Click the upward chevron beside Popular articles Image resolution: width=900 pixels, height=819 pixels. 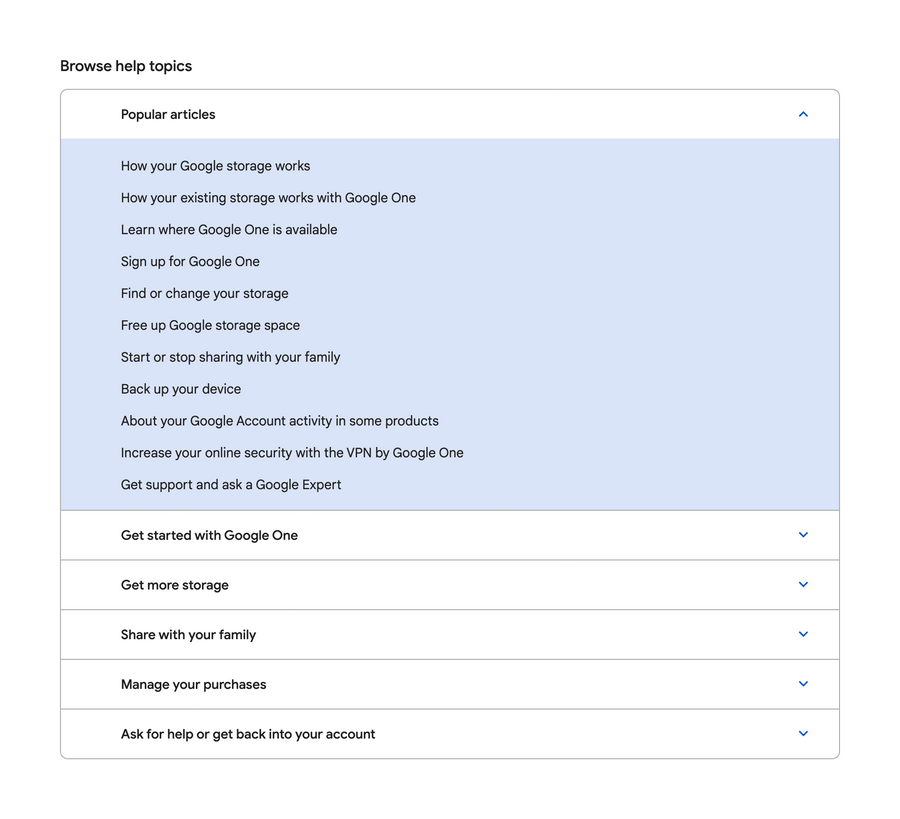(x=803, y=114)
